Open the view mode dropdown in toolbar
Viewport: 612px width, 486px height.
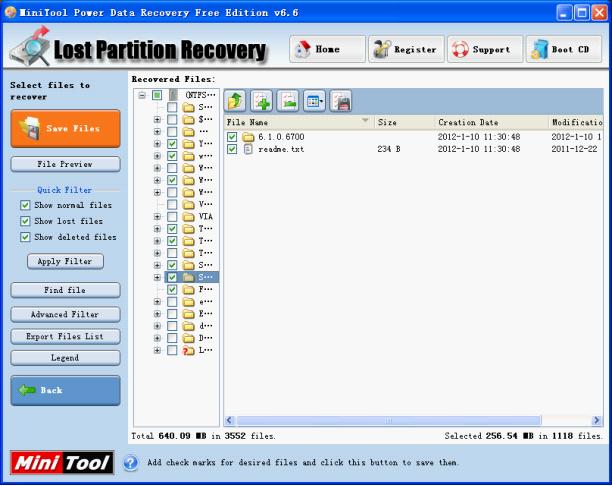(x=315, y=101)
